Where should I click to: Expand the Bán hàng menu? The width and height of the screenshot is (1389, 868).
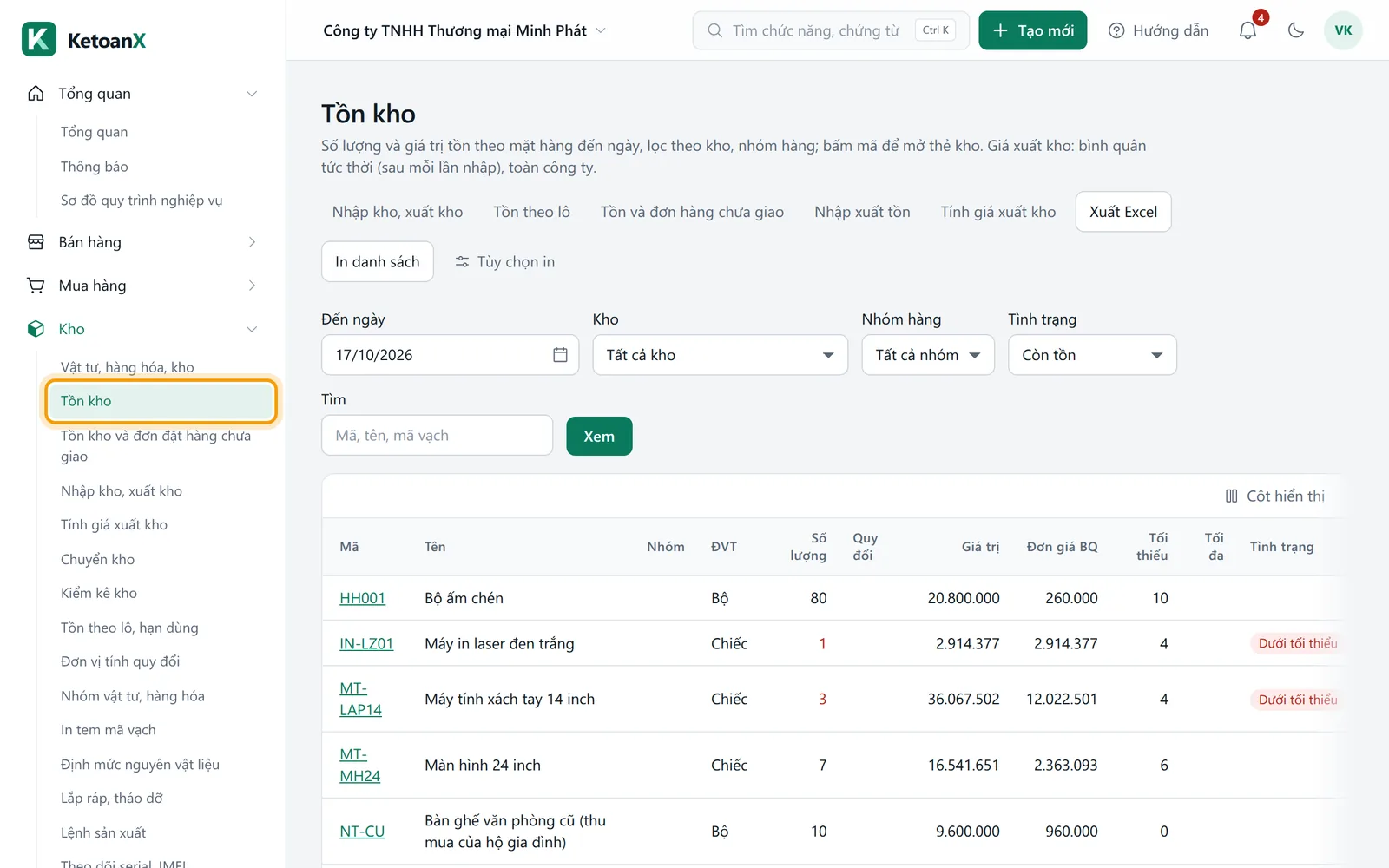pos(143,242)
